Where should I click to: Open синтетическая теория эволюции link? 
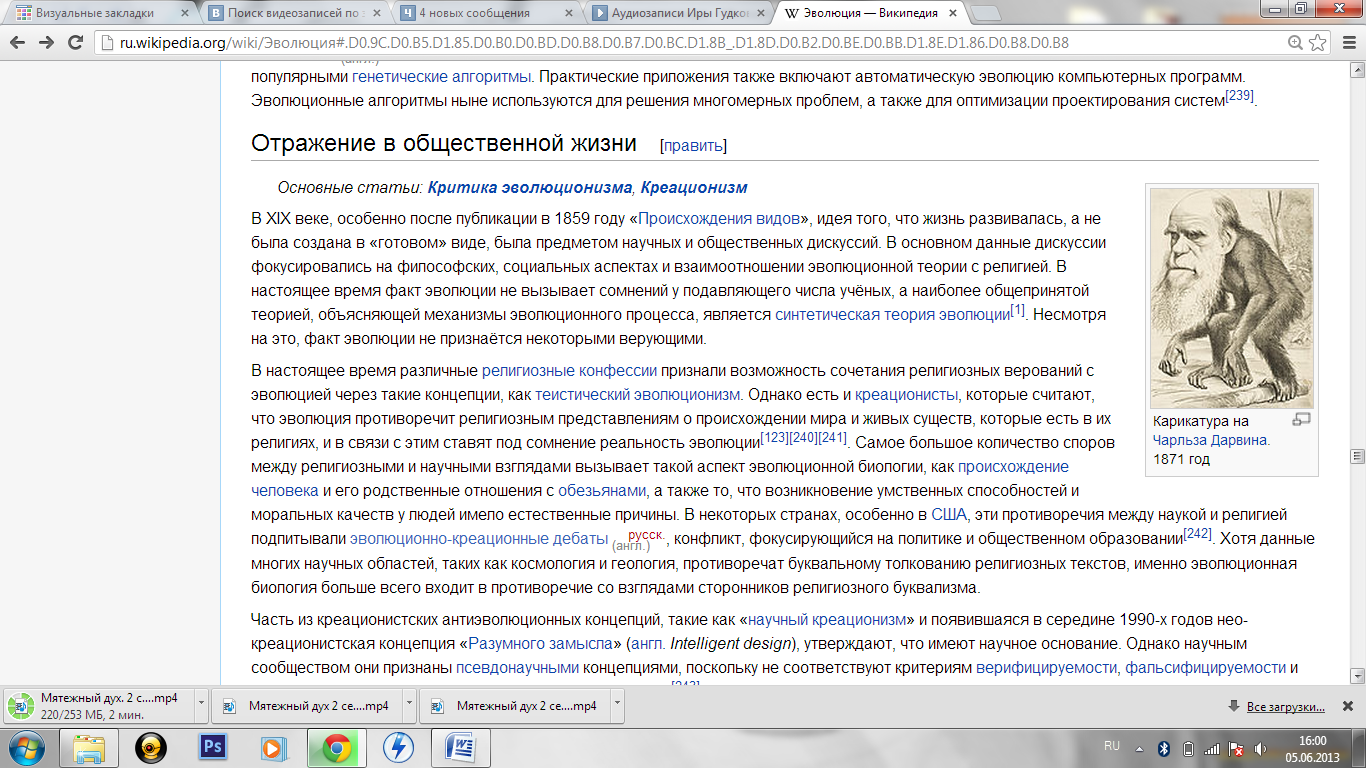click(x=892, y=314)
